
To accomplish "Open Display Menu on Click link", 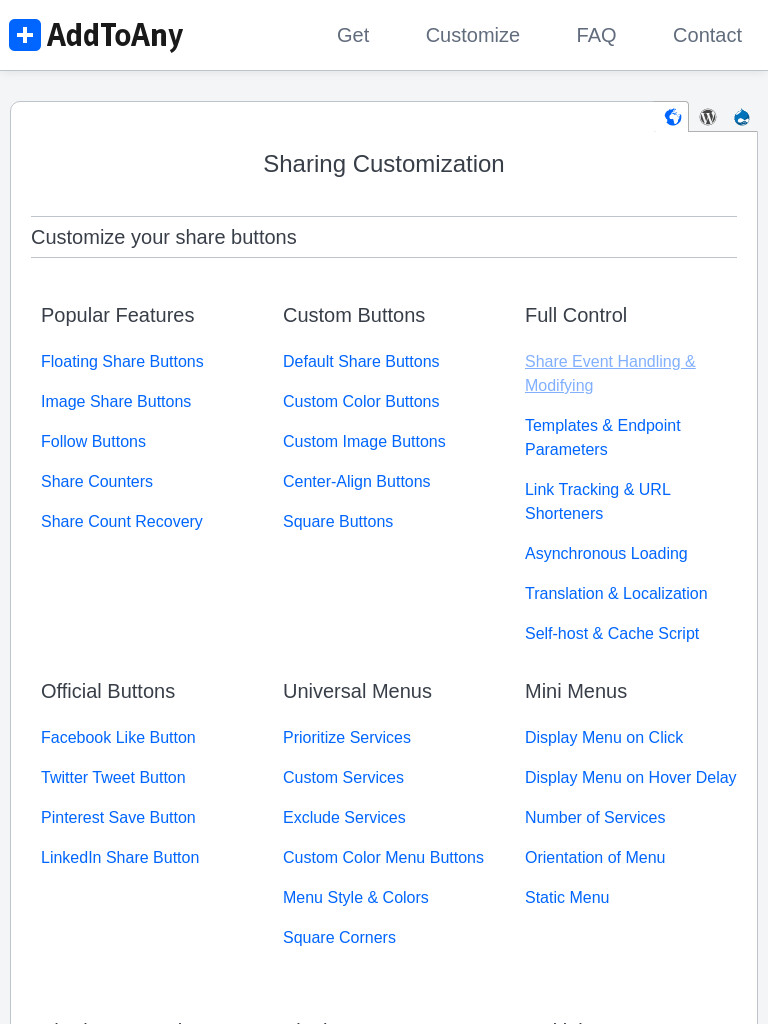I will 604,737.
